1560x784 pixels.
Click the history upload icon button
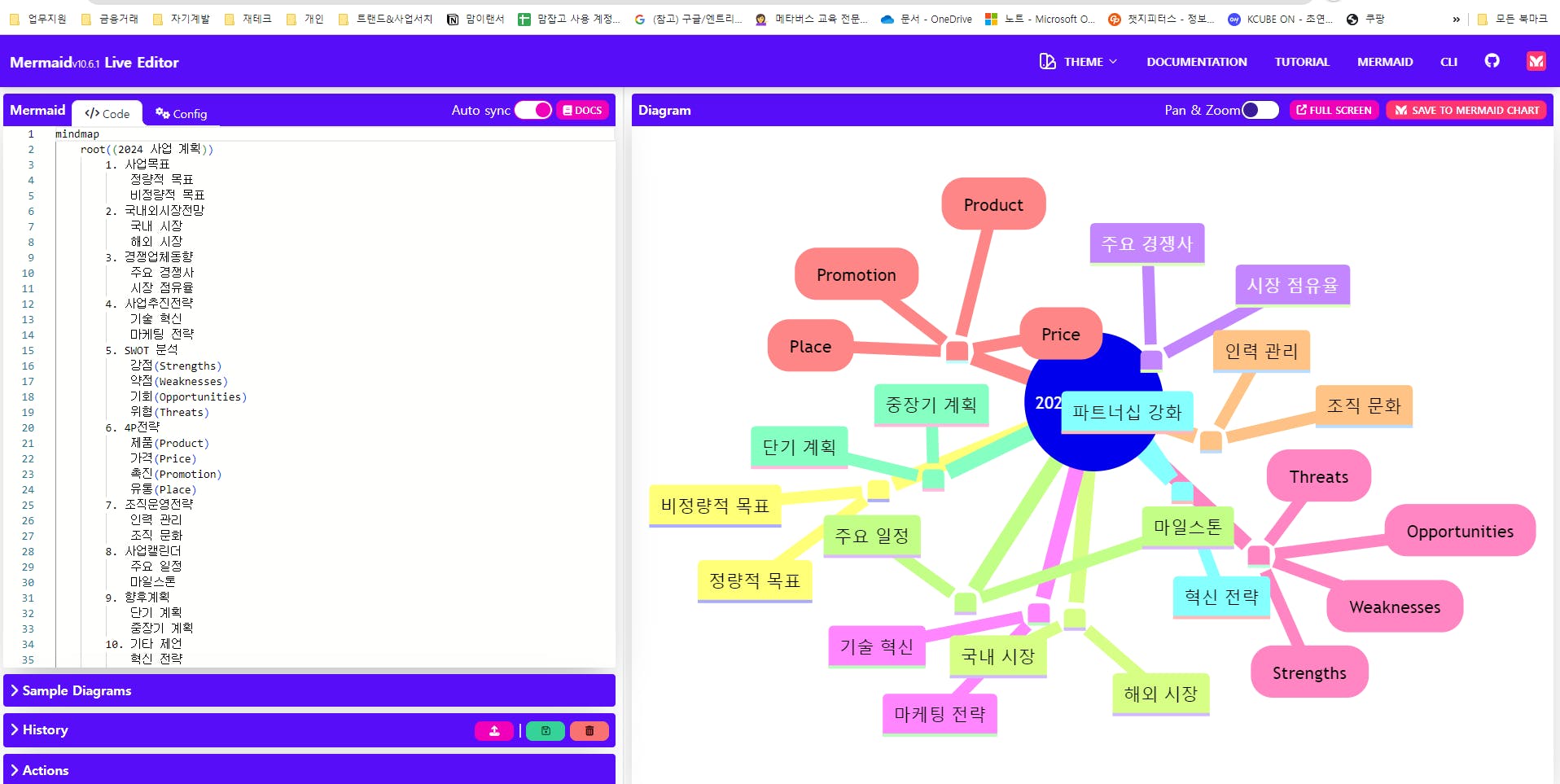[494, 731]
